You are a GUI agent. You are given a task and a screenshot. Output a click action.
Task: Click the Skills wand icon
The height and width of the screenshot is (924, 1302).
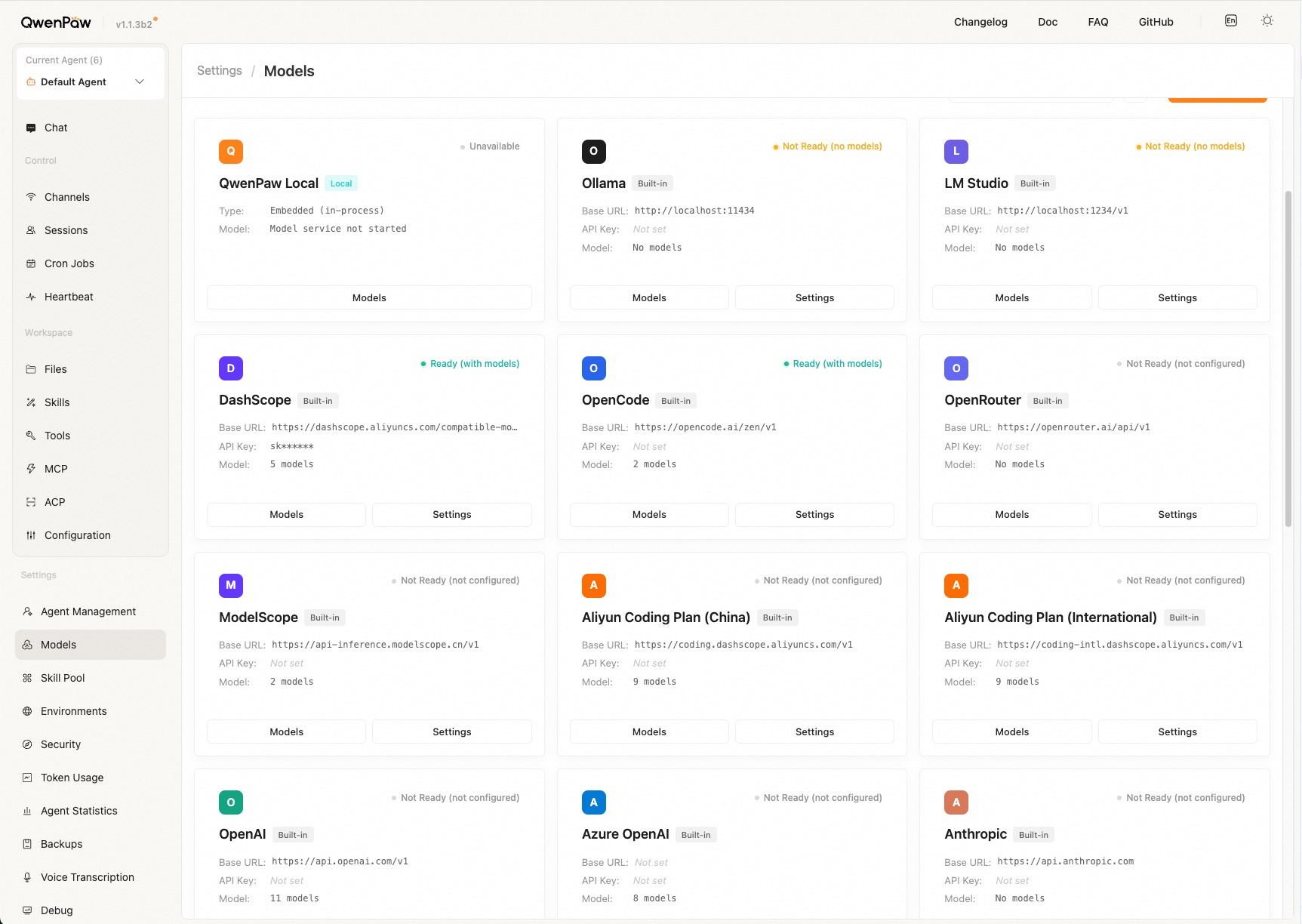[31, 402]
